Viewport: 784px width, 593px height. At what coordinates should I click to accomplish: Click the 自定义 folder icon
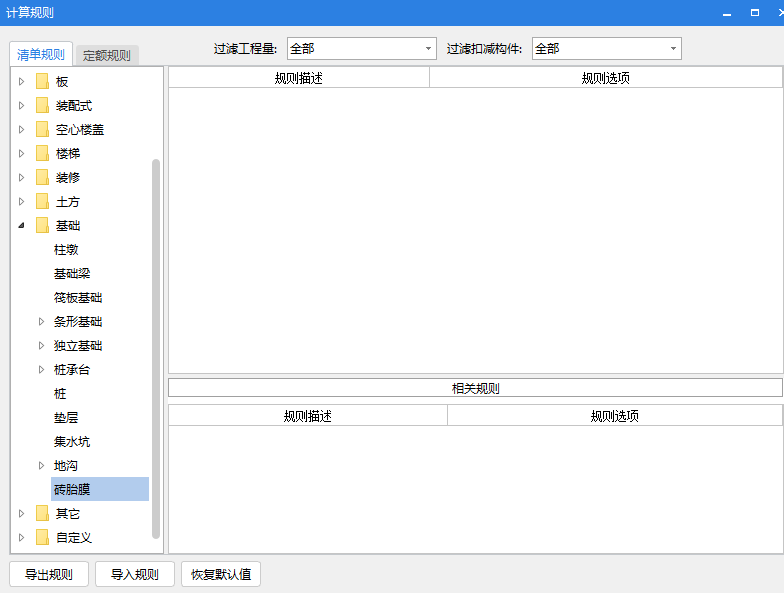click(x=42, y=538)
